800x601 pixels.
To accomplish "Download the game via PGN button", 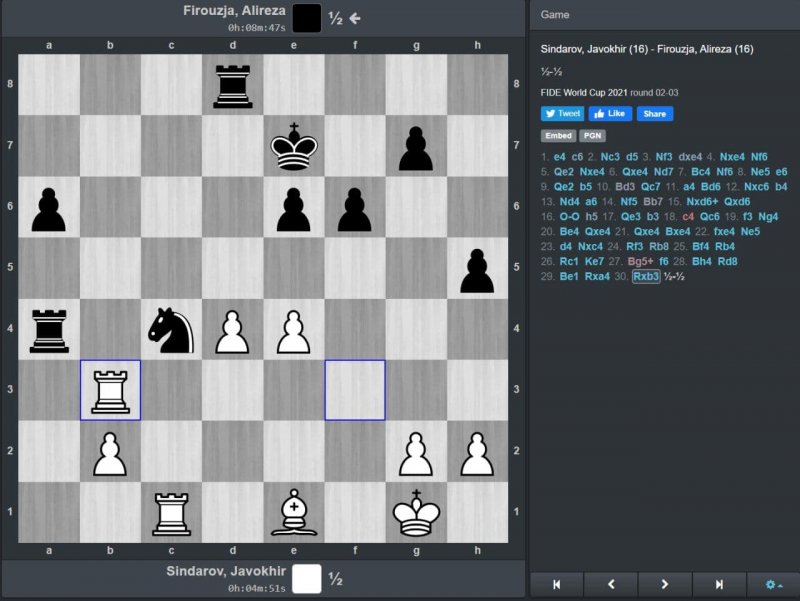I will [592, 136].
